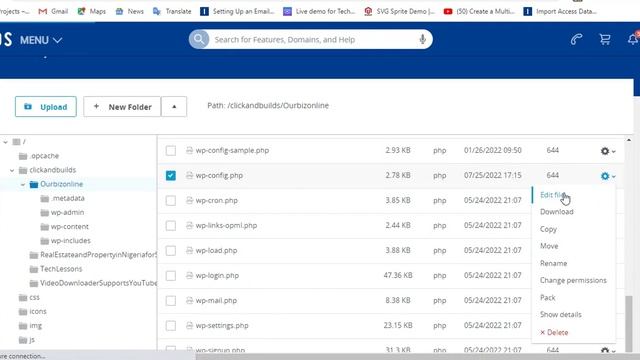Viewport: 640px width, 360px height.
Task: Open the icons folder
Action: (33, 311)
